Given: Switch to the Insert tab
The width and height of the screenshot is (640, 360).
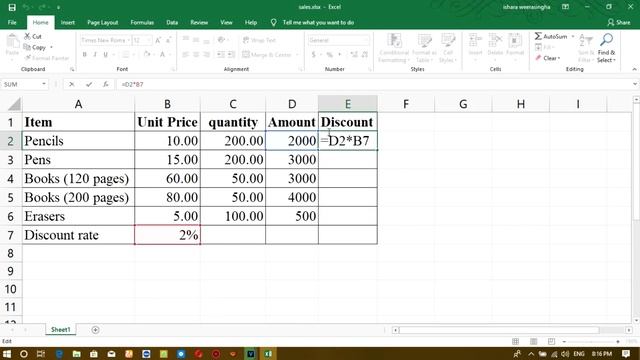Looking at the screenshot, I should click(x=68, y=22).
